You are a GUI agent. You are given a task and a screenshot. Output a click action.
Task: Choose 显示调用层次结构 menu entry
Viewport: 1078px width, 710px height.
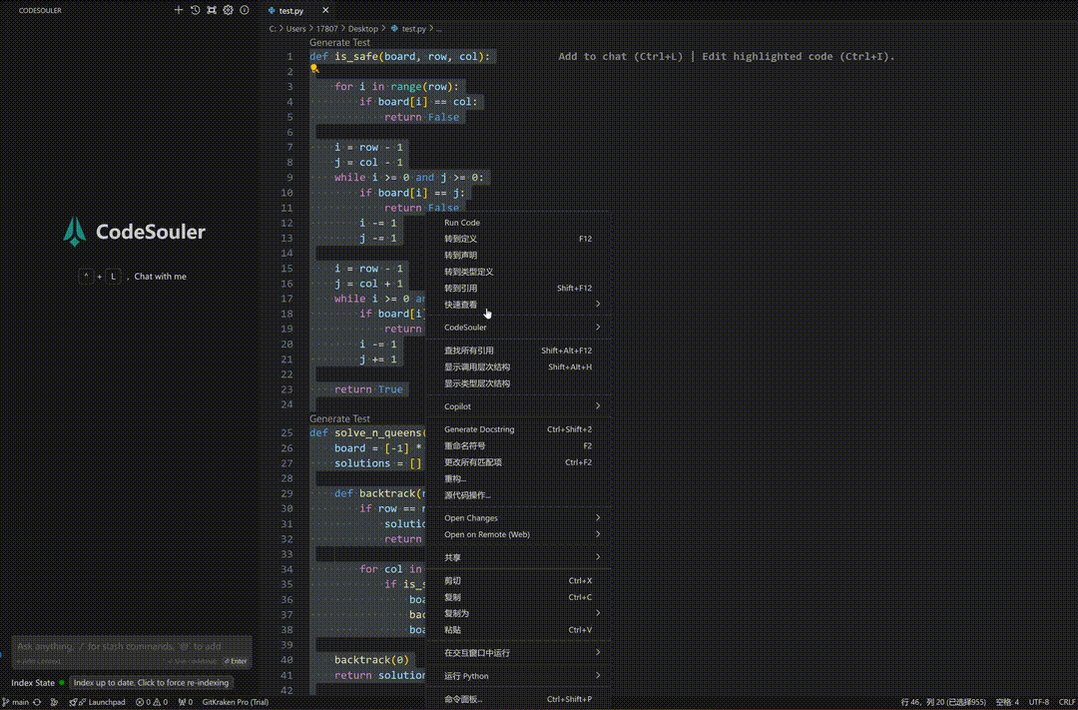click(x=519, y=367)
